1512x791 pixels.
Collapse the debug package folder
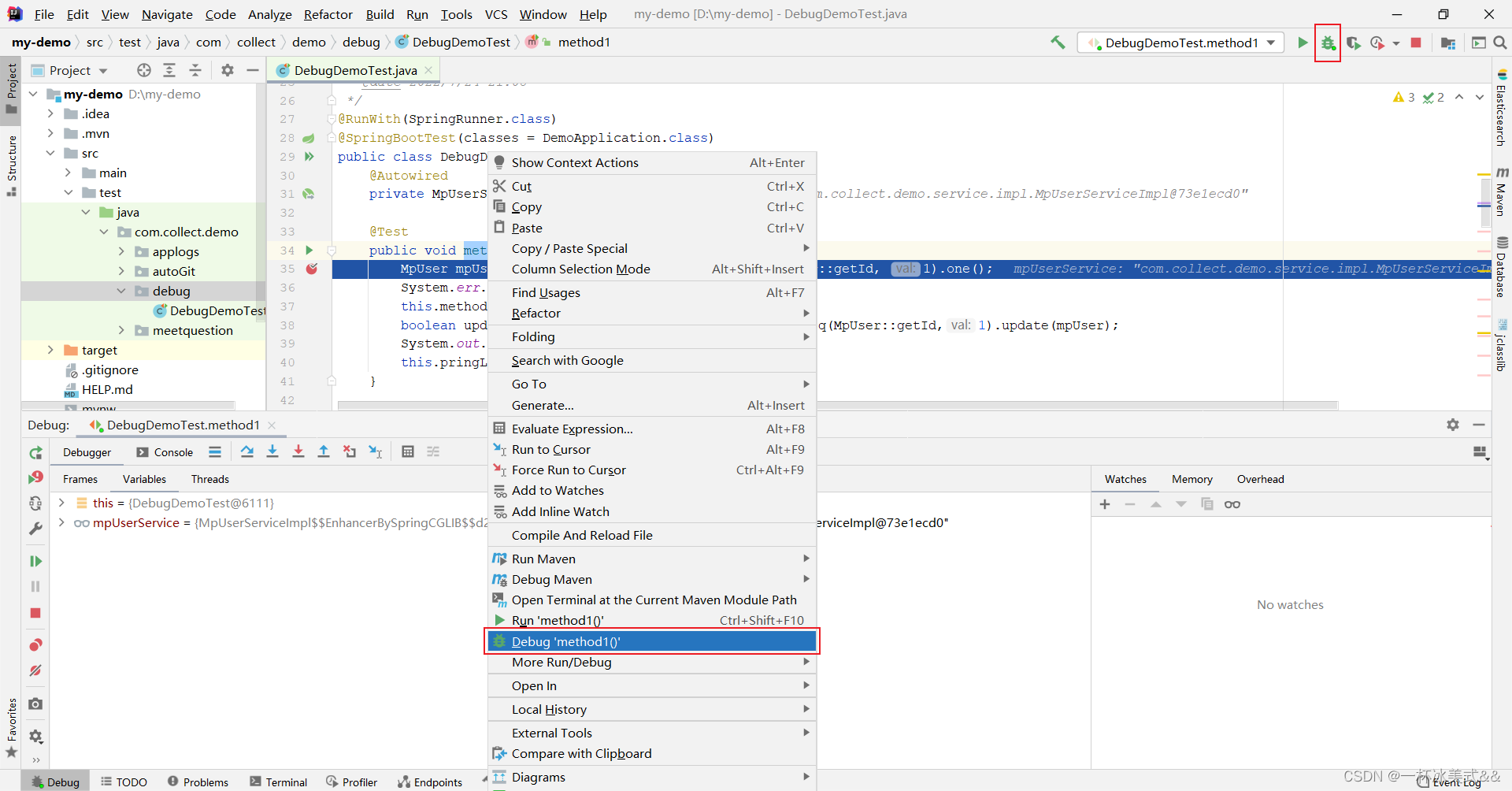[x=121, y=291]
